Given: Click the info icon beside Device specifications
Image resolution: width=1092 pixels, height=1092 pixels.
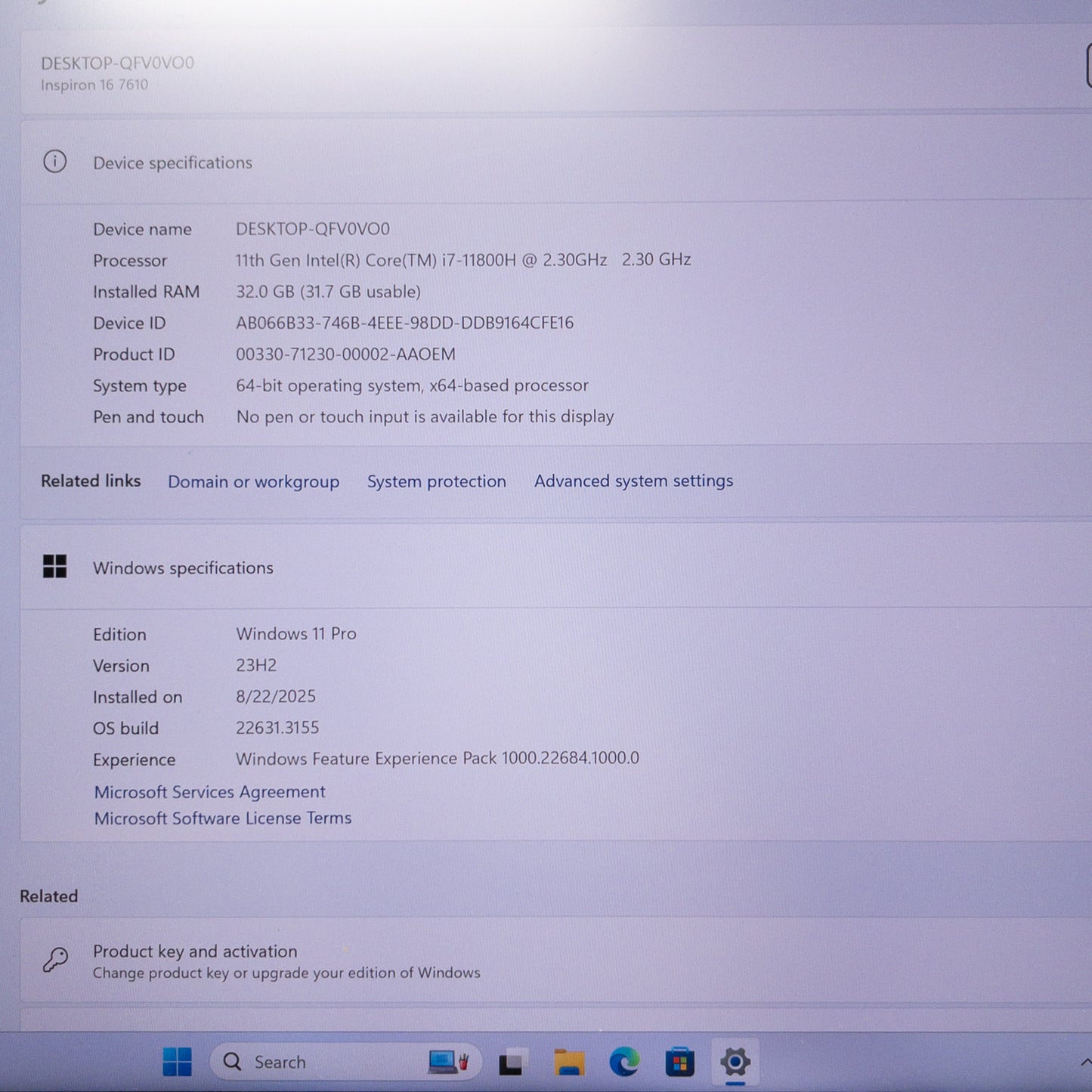Looking at the screenshot, I should 54,162.
